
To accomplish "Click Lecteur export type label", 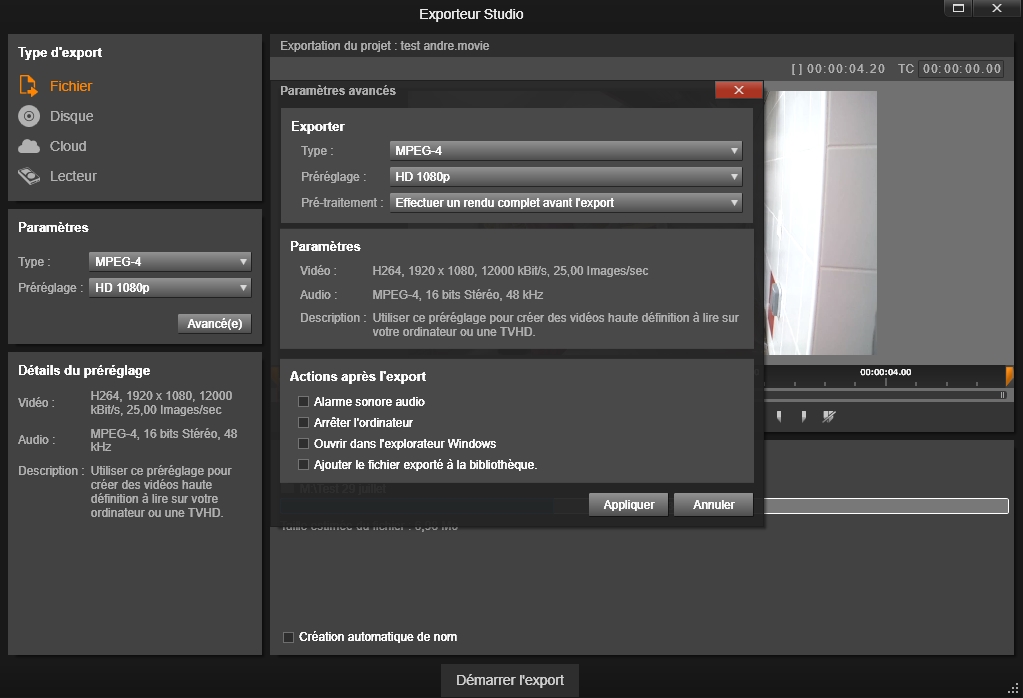I will 73,176.
